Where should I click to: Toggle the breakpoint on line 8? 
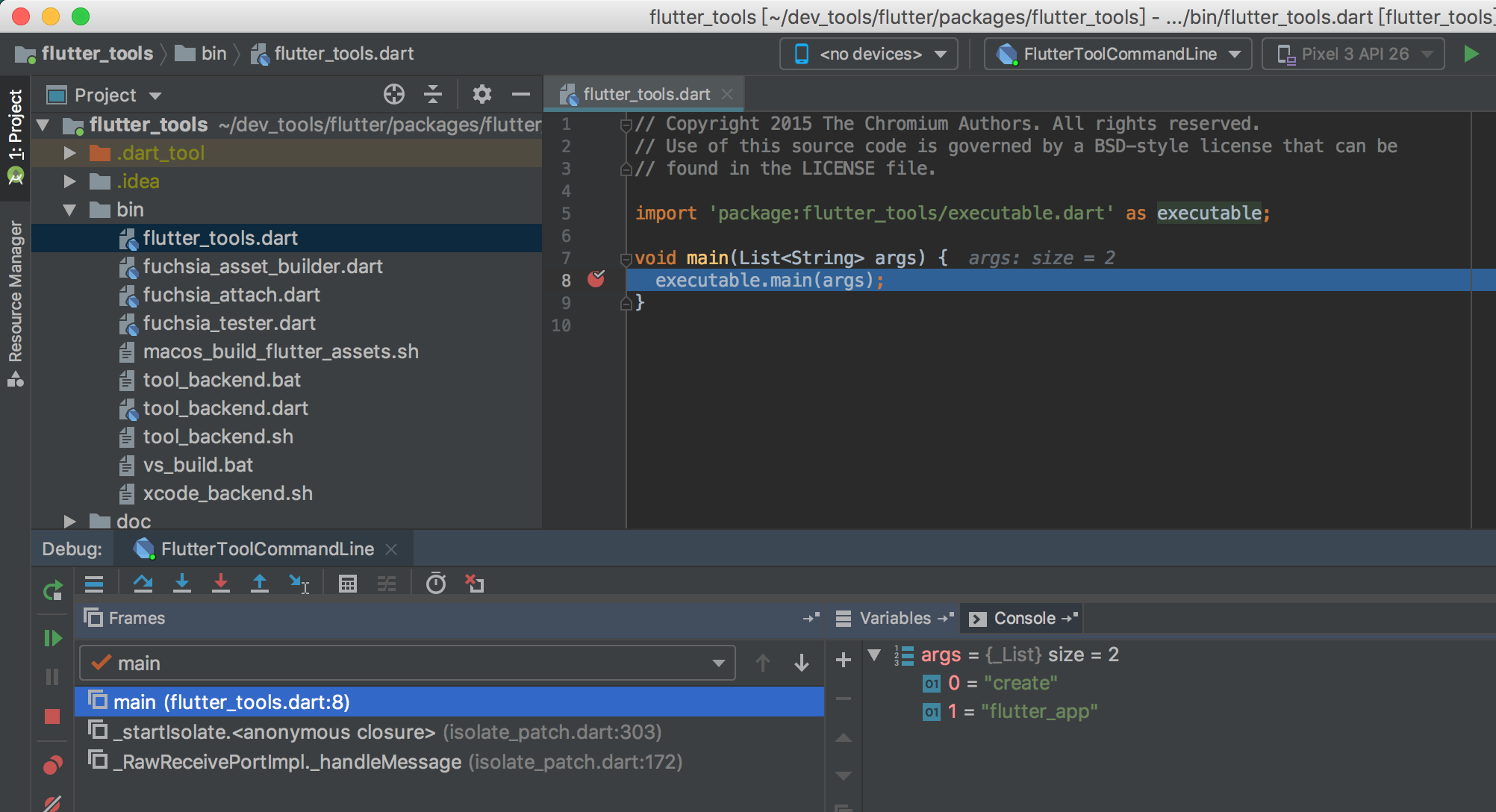click(596, 280)
